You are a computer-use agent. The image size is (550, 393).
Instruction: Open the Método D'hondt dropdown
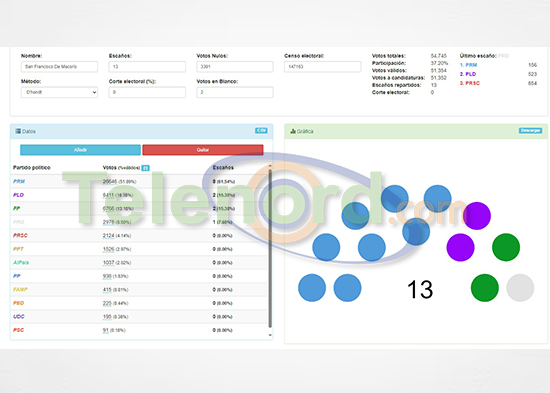coord(59,92)
